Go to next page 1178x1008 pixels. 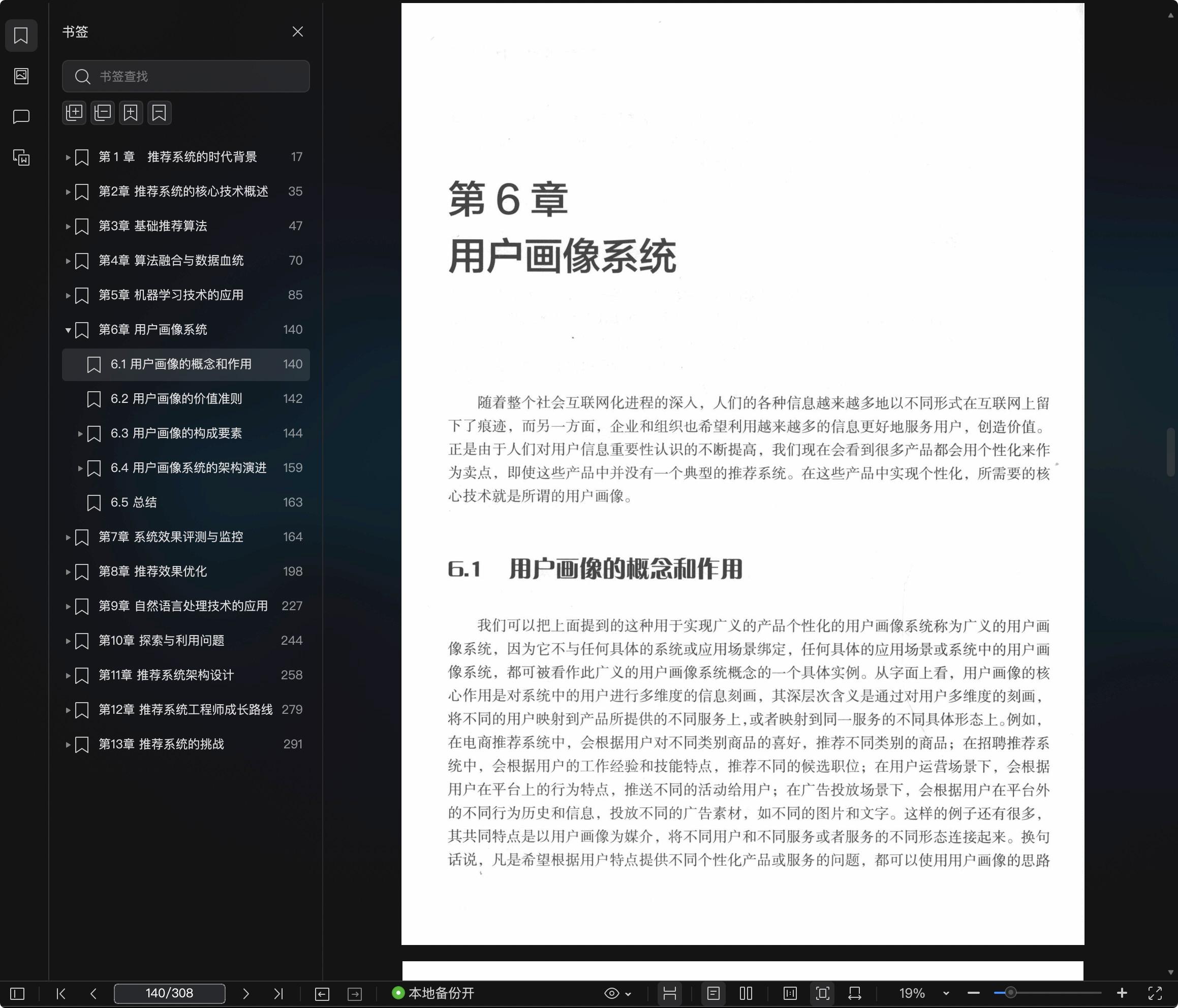click(245, 993)
